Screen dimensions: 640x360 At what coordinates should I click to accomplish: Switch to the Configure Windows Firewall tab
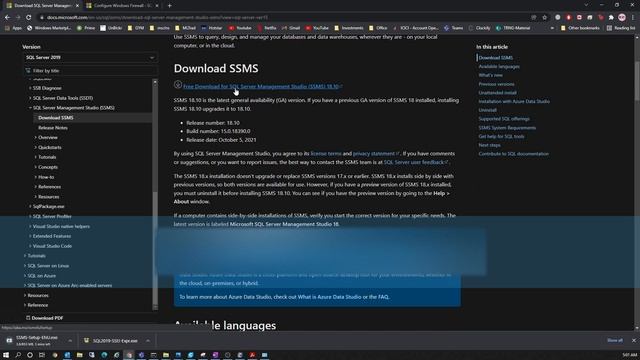pos(122,6)
